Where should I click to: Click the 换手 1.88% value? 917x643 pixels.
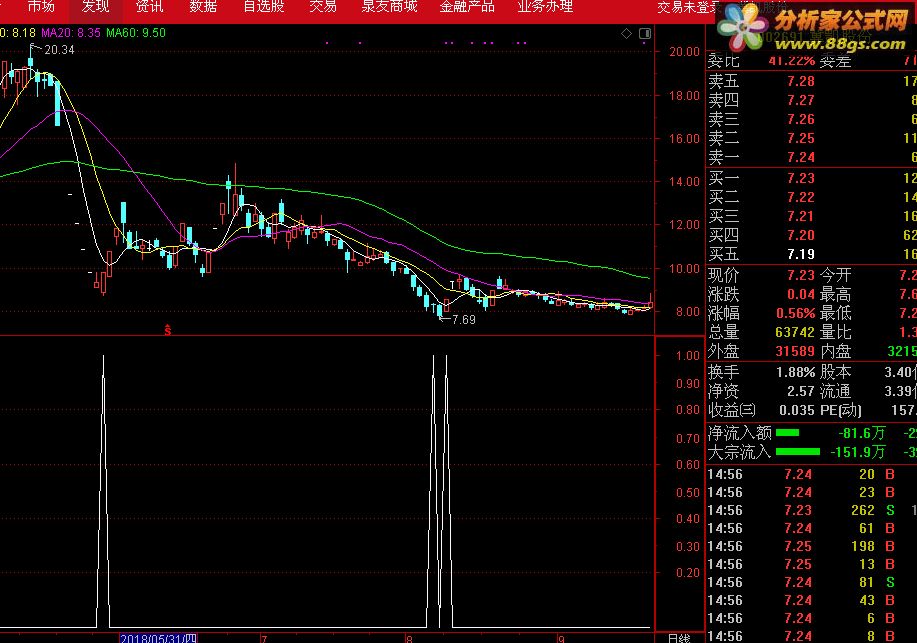(x=795, y=373)
